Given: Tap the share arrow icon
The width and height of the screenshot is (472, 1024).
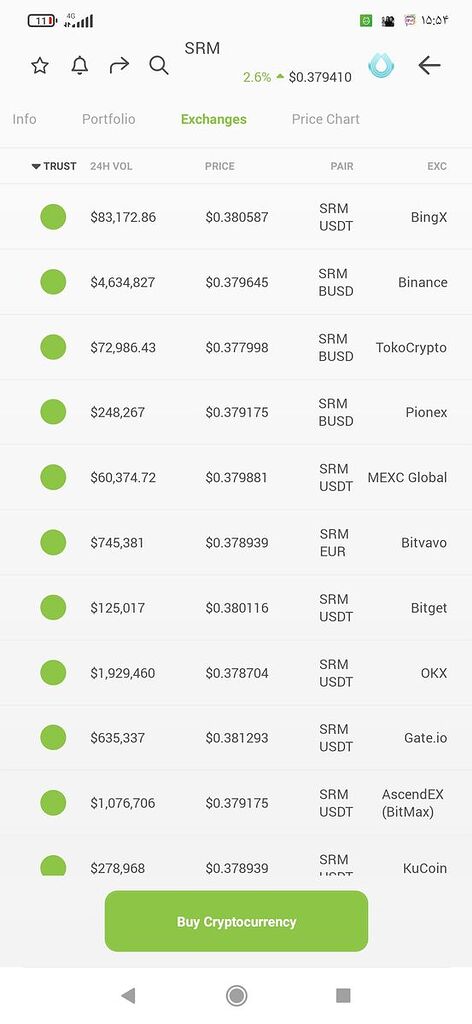Looking at the screenshot, I should [119, 65].
